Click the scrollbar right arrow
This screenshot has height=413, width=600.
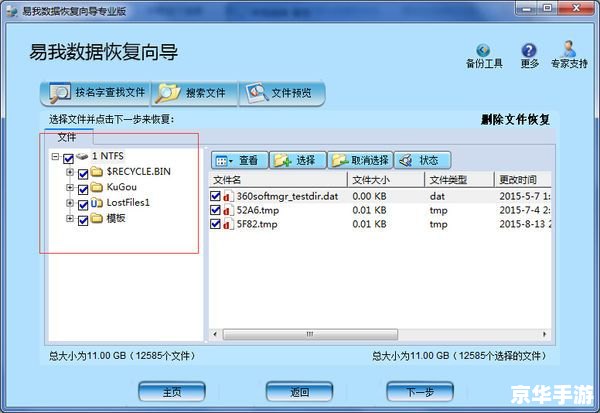tap(545, 334)
